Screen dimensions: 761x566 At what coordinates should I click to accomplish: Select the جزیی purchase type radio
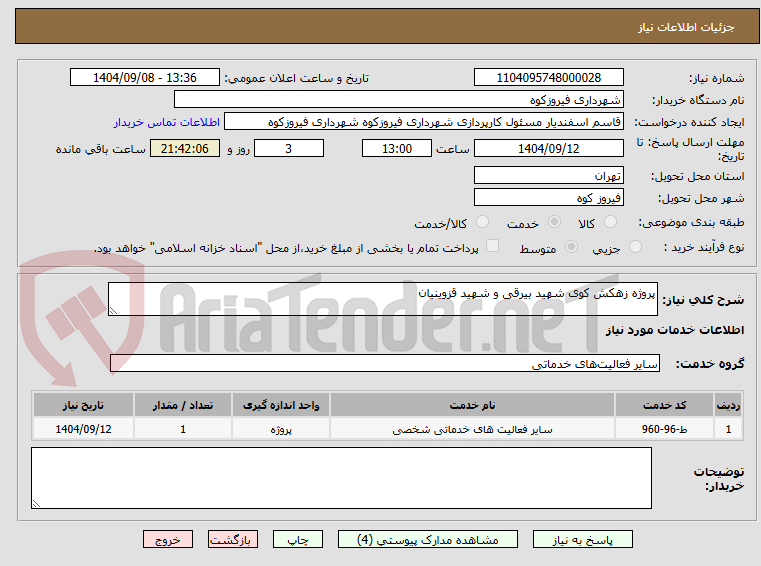[x=635, y=247]
